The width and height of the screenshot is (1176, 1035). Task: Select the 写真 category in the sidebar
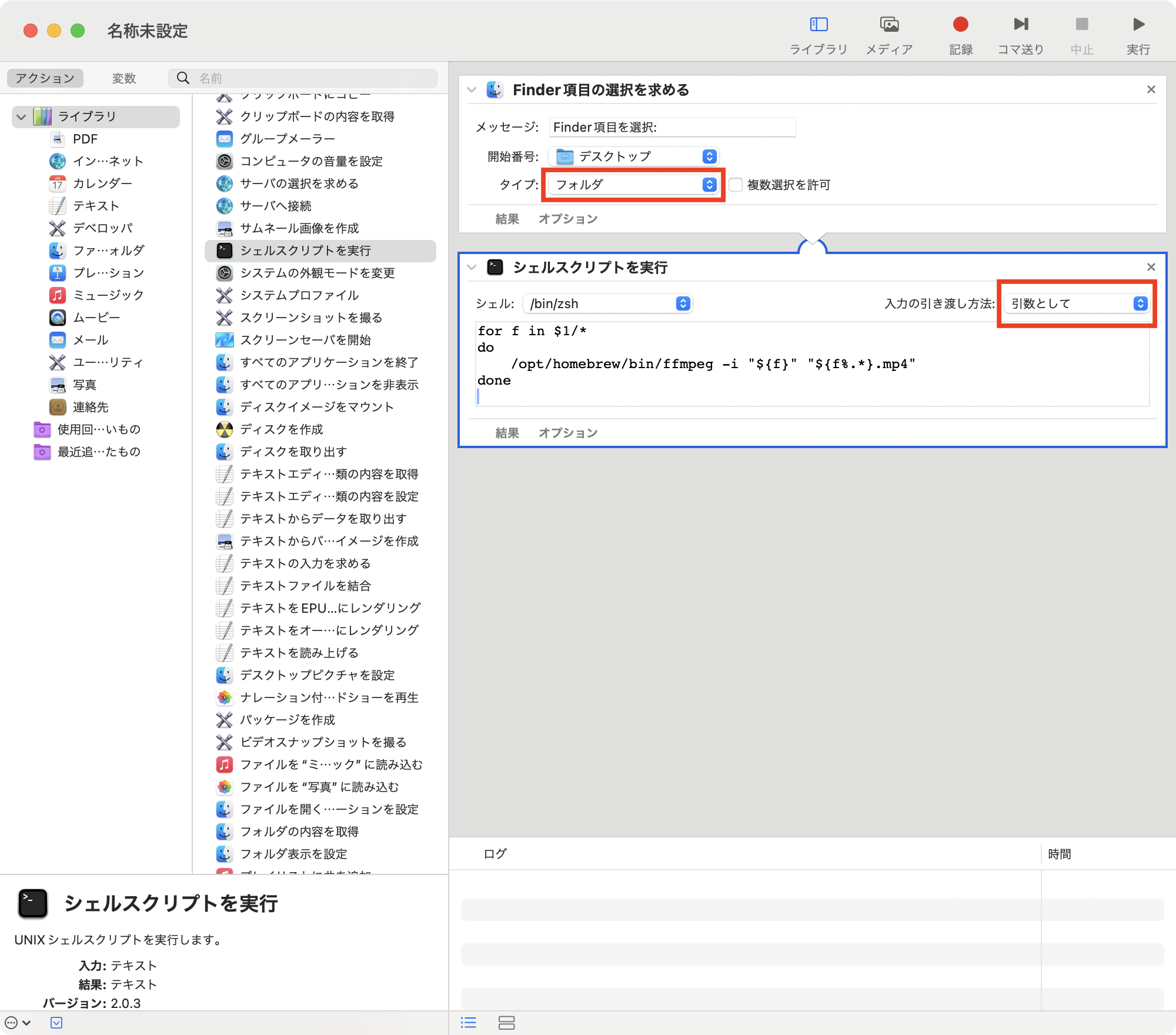click(85, 385)
